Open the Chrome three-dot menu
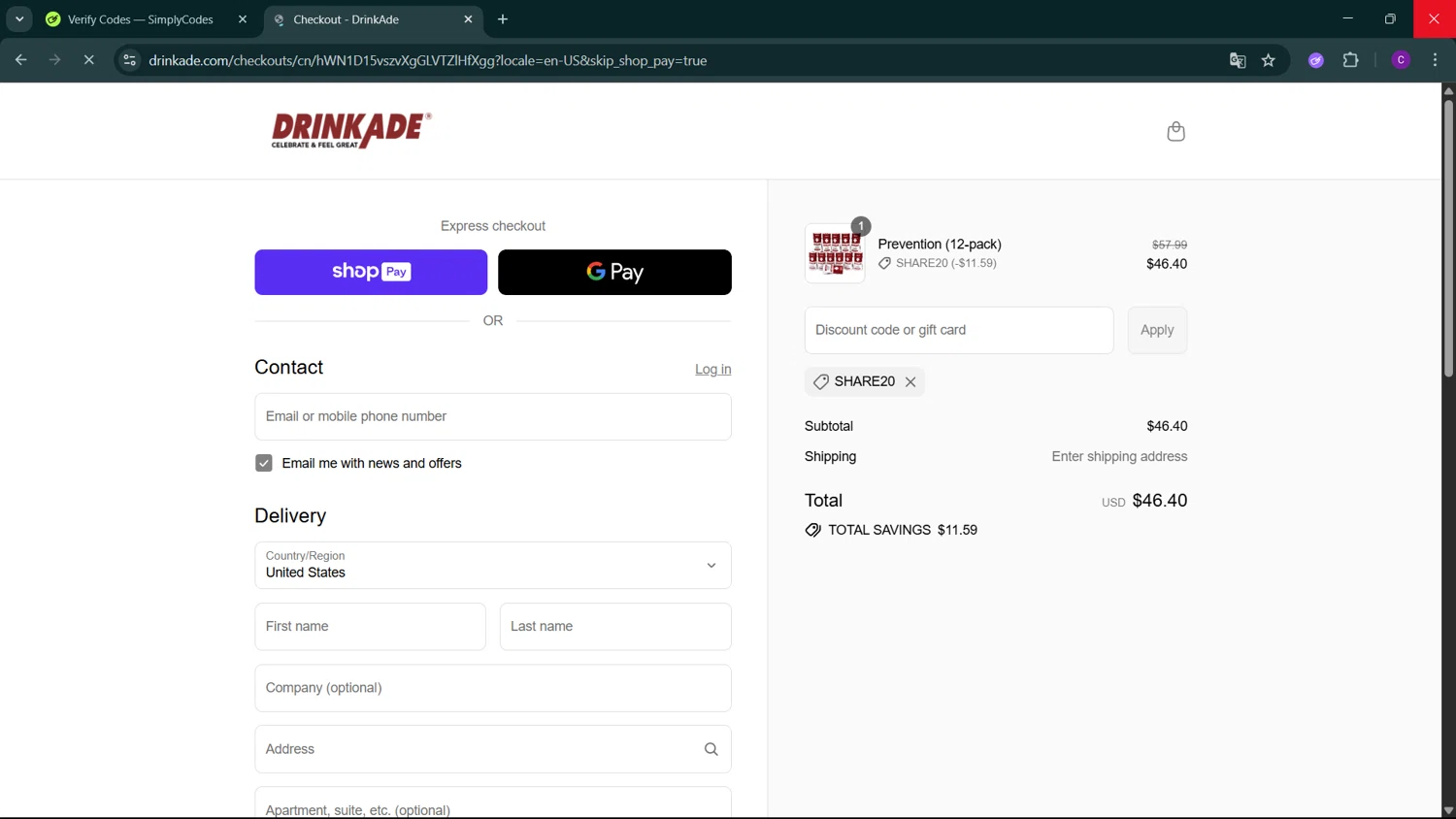This screenshot has height=819, width=1456. click(x=1435, y=60)
